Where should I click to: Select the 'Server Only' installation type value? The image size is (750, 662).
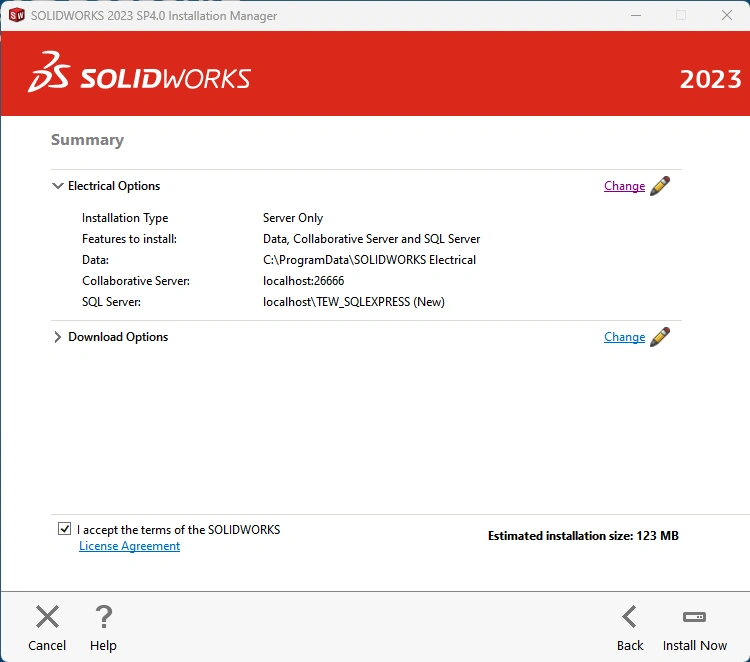point(293,218)
